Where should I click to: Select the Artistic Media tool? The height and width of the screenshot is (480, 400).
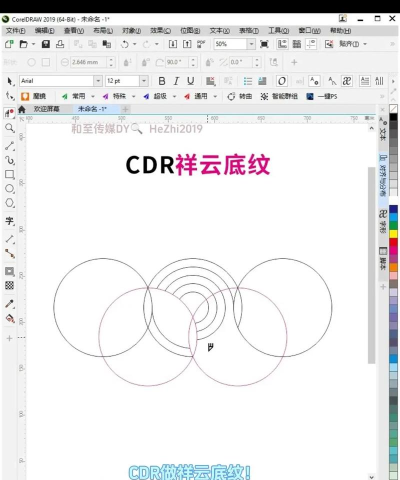click(10, 160)
